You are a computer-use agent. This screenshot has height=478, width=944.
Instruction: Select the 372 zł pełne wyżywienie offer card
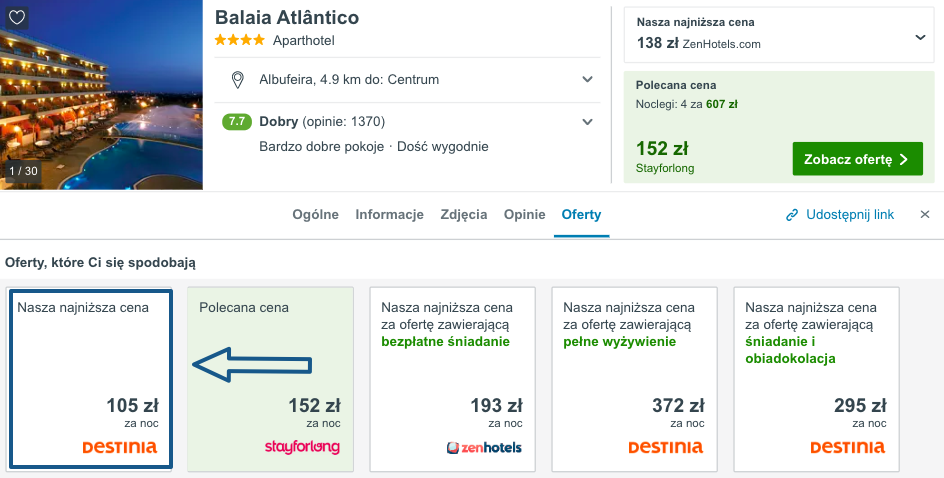(635, 379)
